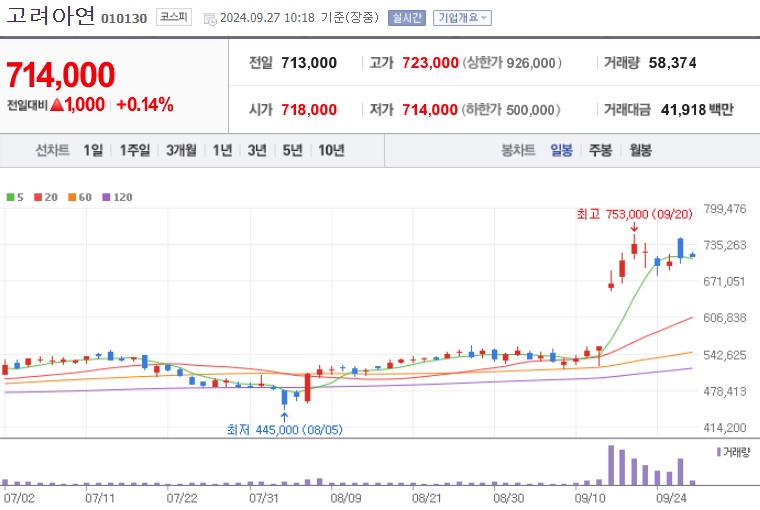Switch to 일봉 candlestick chart
Screen dimensions: 760x510
click(x=561, y=150)
